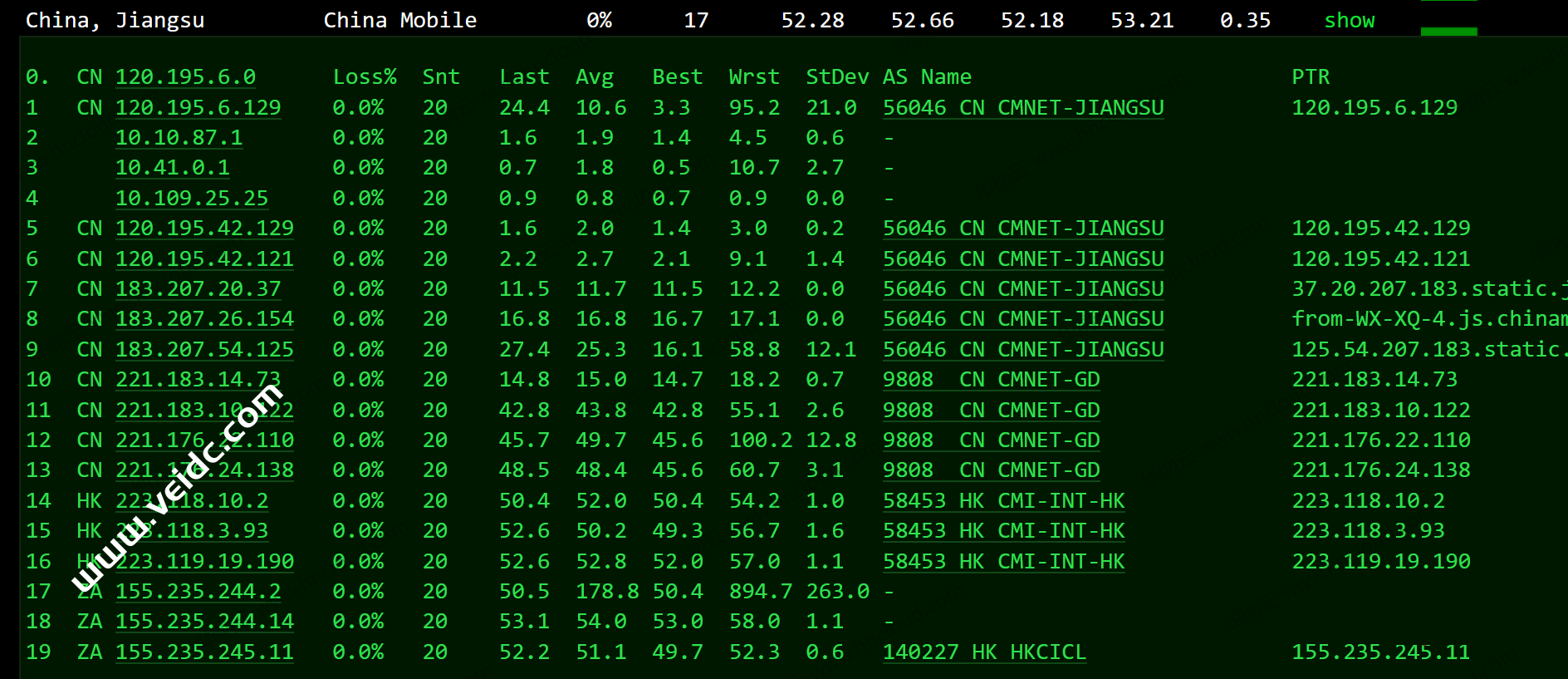
Task: Click the PTR value 221.183.10.122
Action: click(x=1381, y=411)
